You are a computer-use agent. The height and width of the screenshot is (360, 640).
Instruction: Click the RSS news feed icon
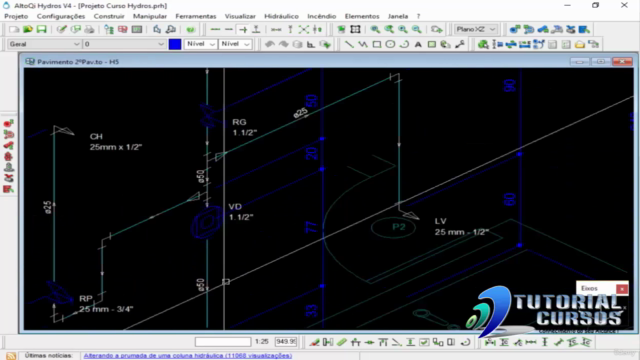11,356
